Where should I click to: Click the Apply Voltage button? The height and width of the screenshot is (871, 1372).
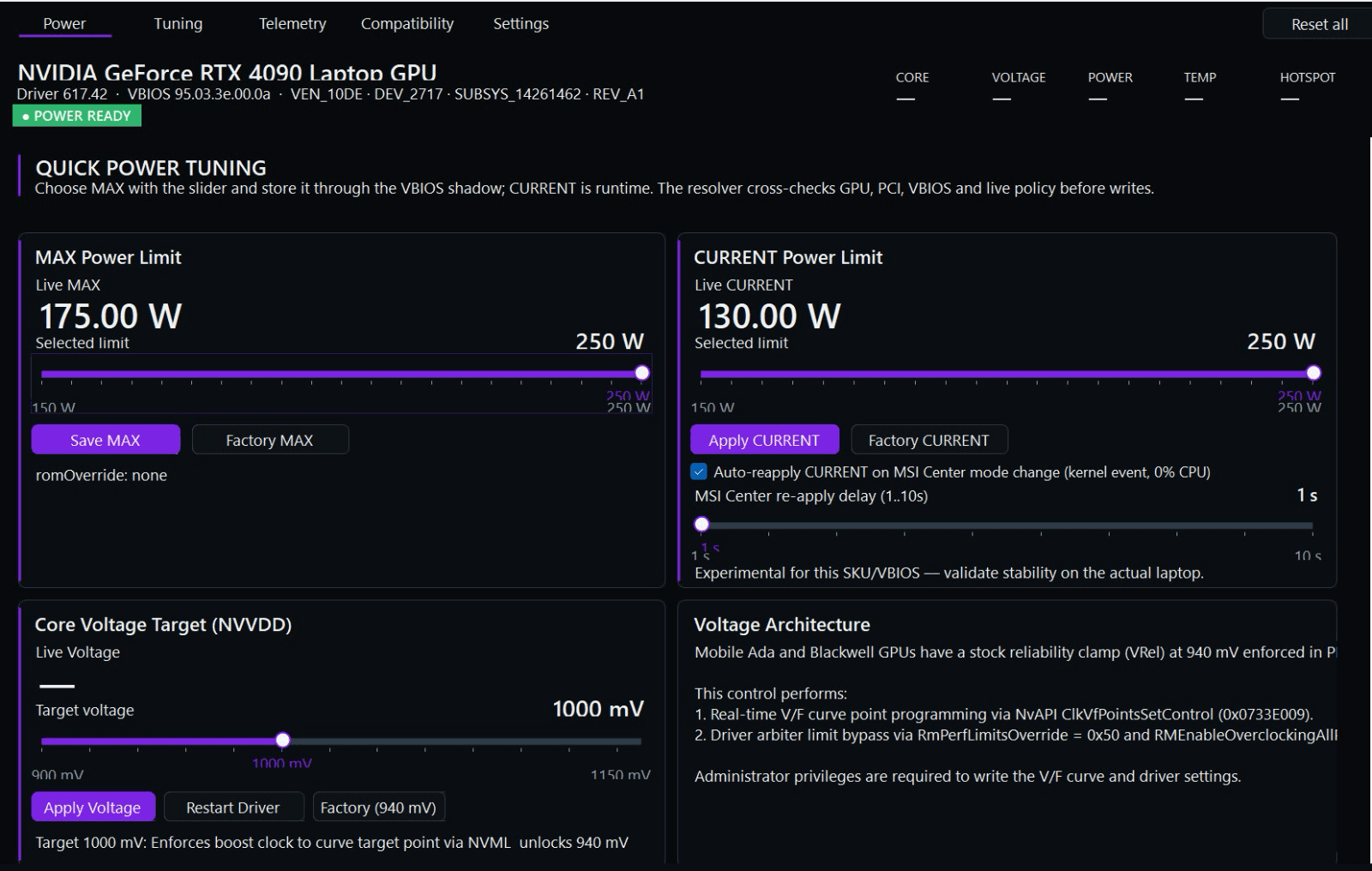pos(93,808)
